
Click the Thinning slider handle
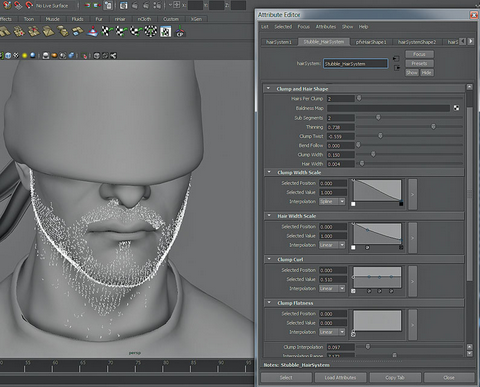(x=433, y=127)
